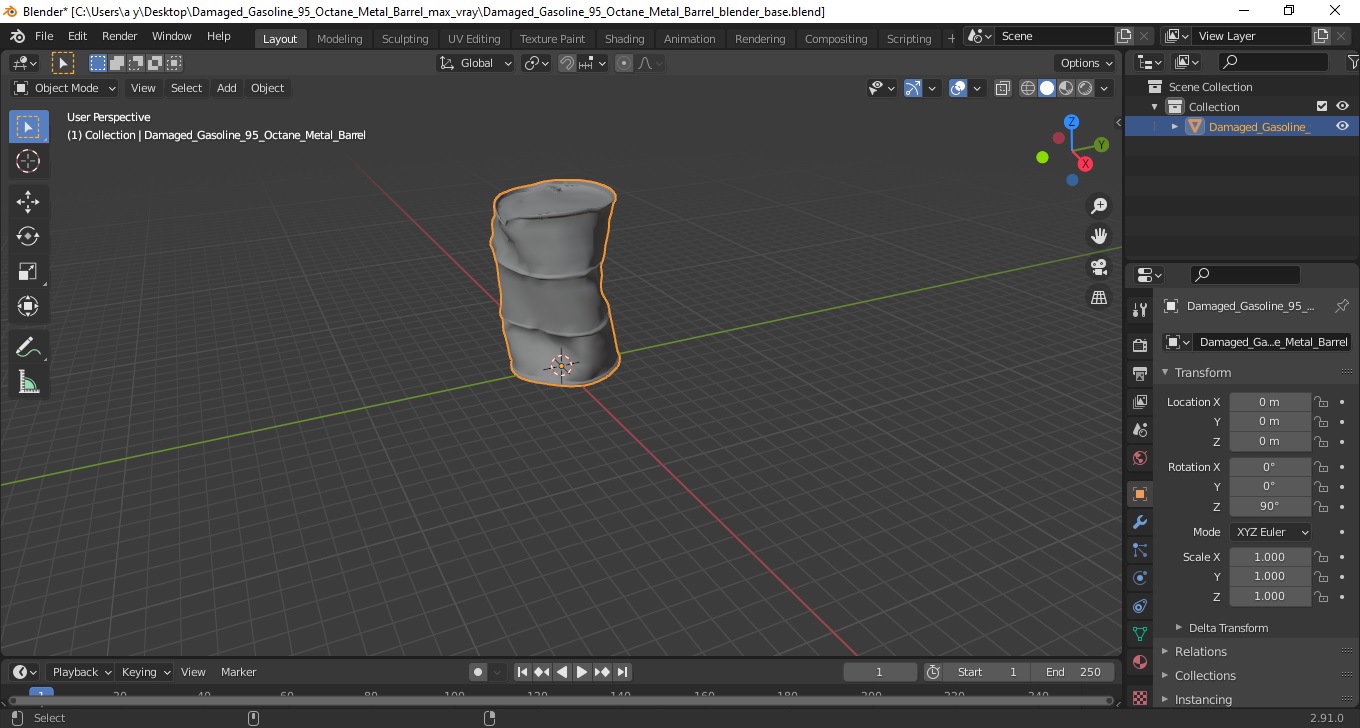
Task: Open the Modifier properties wrench tab
Action: click(1140, 522)
